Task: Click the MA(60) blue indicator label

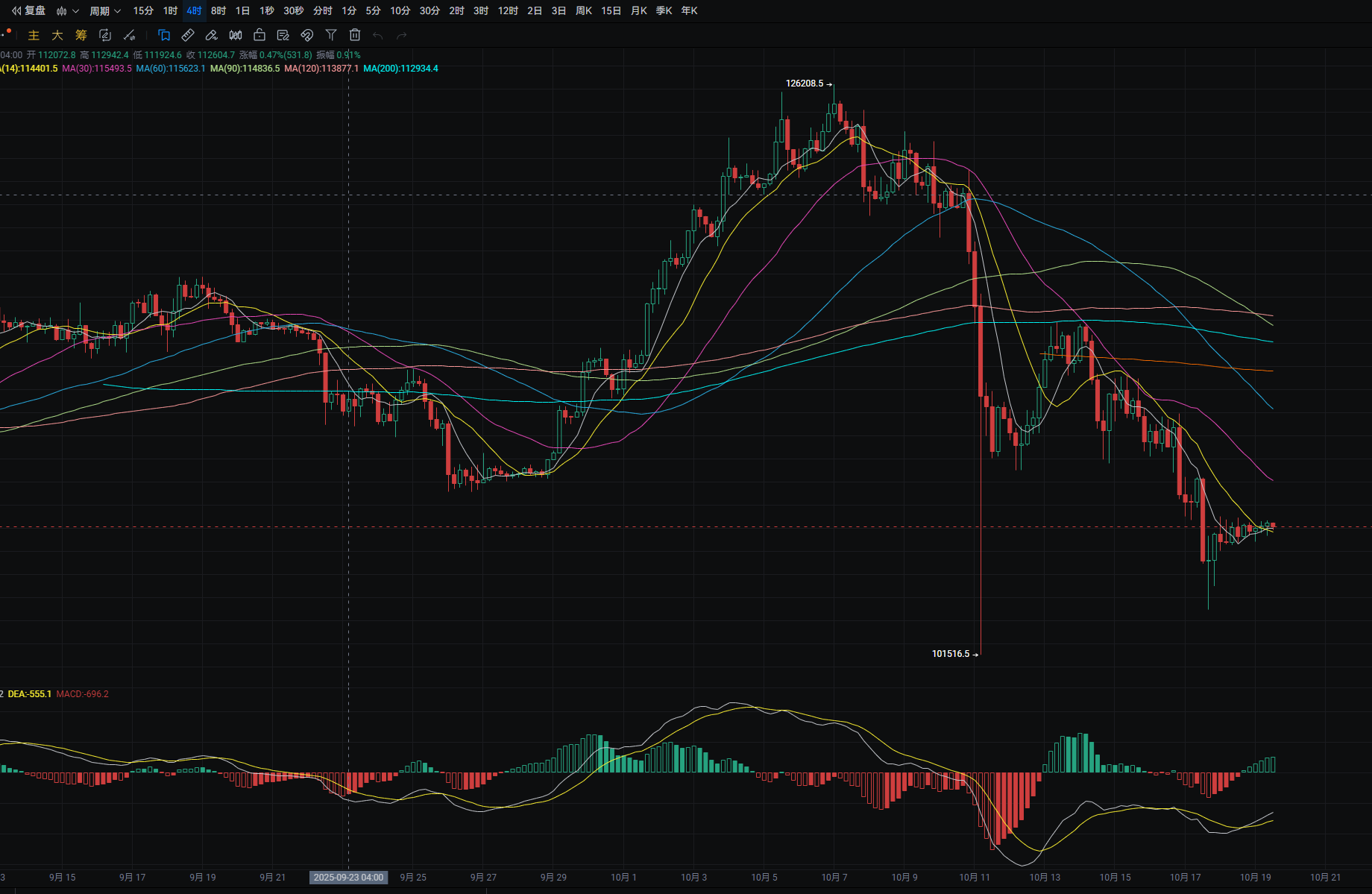Action: pos(171,69)
